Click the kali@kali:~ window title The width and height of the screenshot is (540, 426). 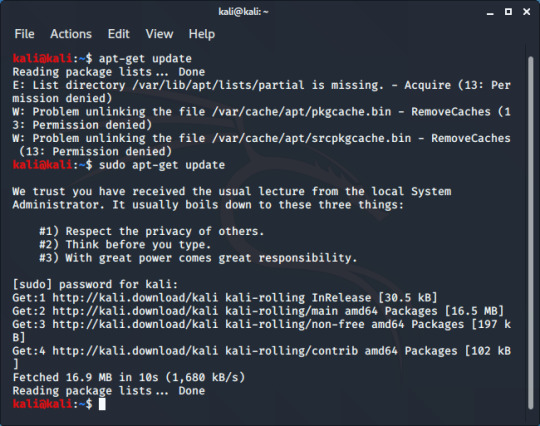point(243,12)
